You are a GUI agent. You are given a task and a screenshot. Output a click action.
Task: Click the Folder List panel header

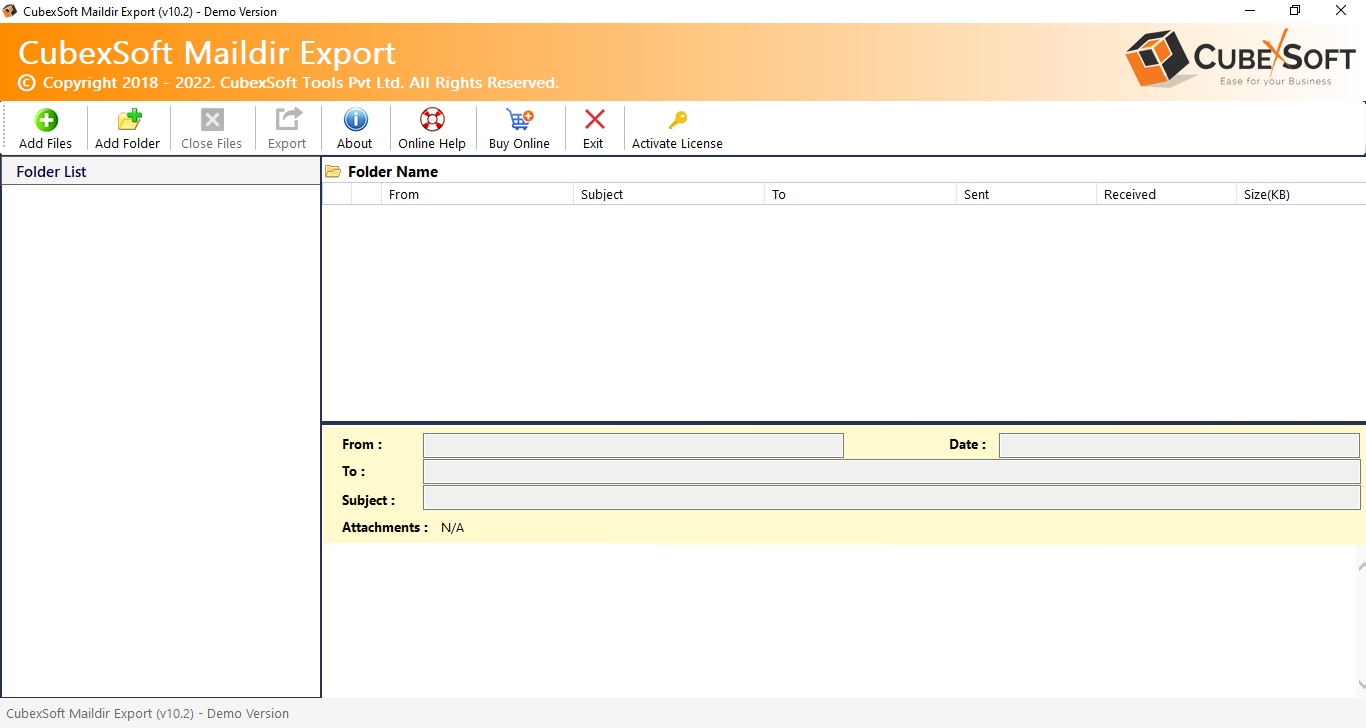pos(51,171)
